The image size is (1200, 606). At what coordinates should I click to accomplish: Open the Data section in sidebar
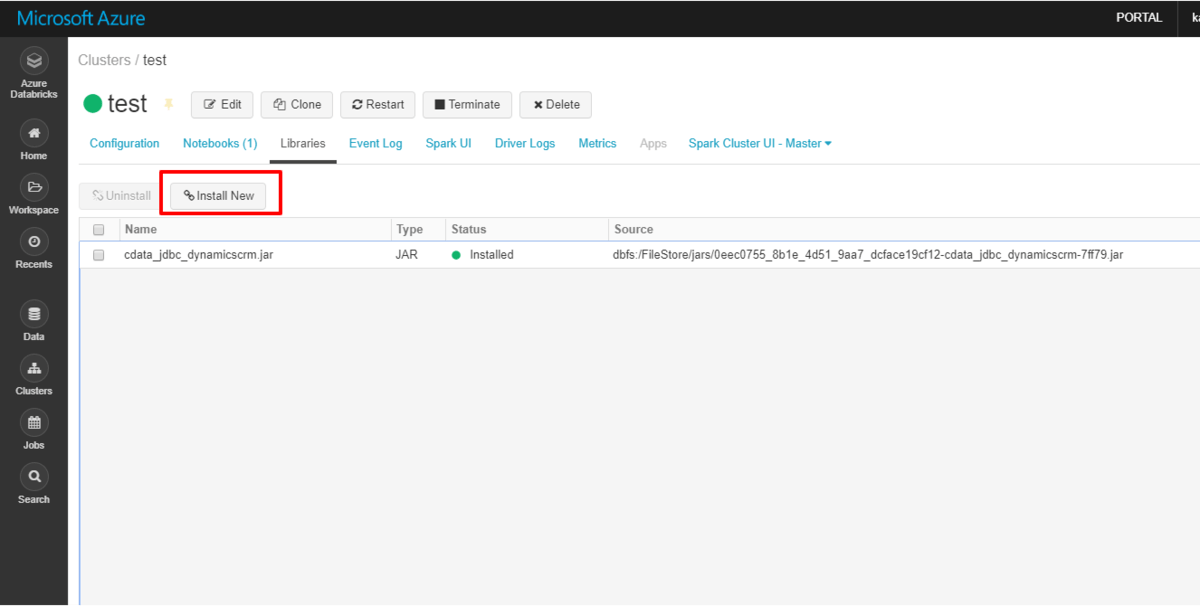tap(34, 314)
